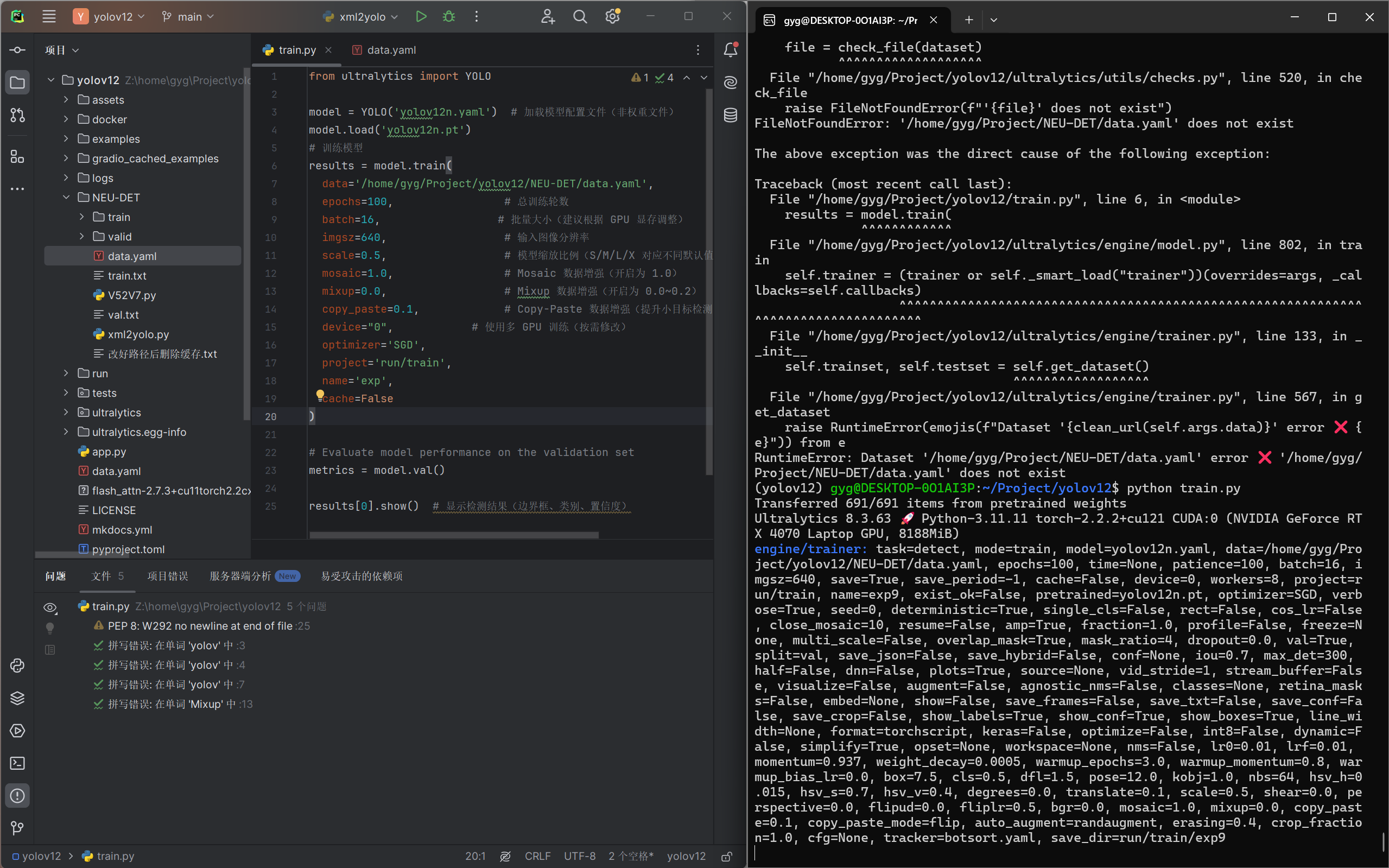Select the 项目错误 tab
The image size is (1389, 868).
click(x=168, y=576)
